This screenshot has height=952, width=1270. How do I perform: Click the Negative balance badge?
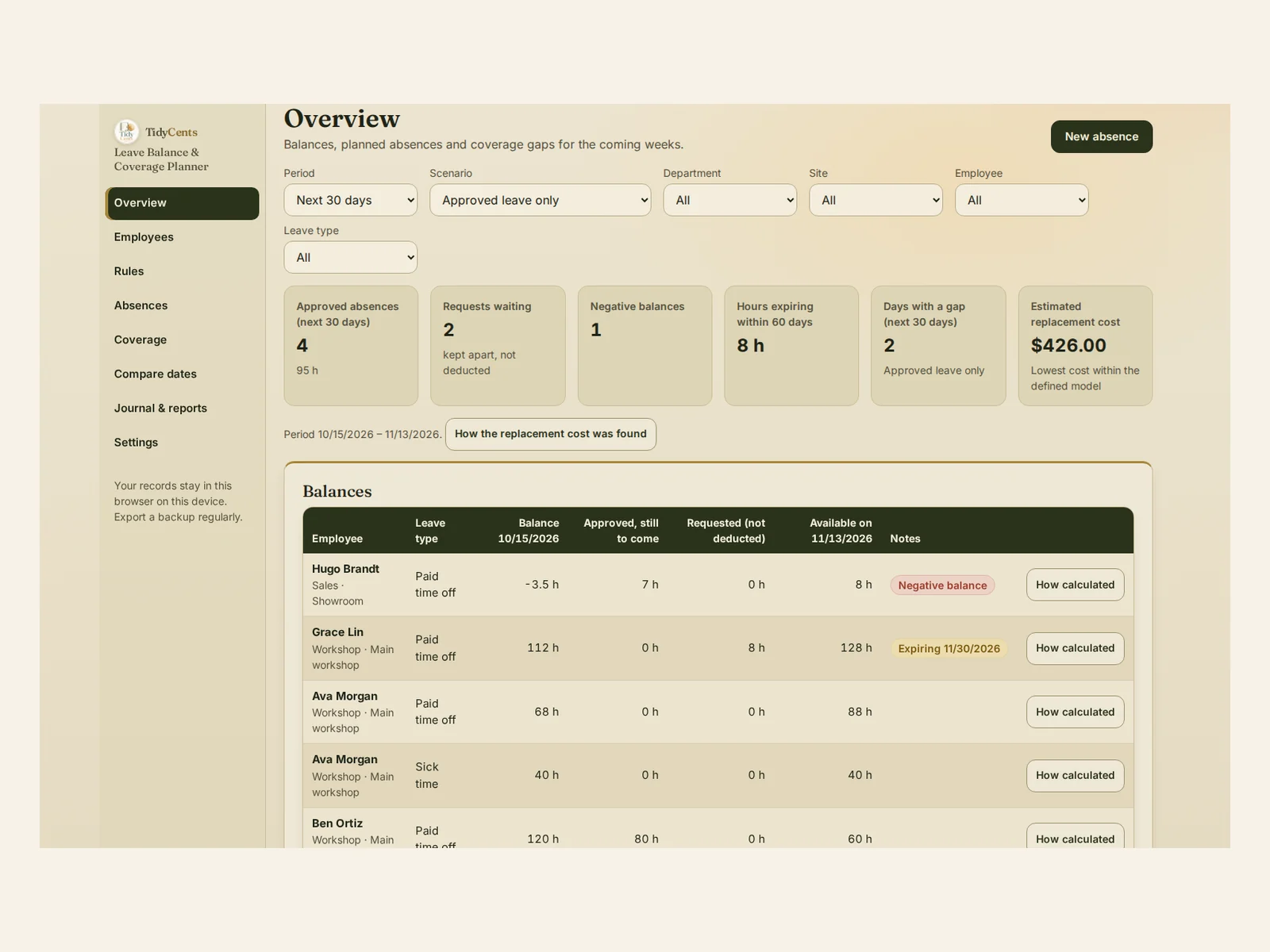point(942,585)
